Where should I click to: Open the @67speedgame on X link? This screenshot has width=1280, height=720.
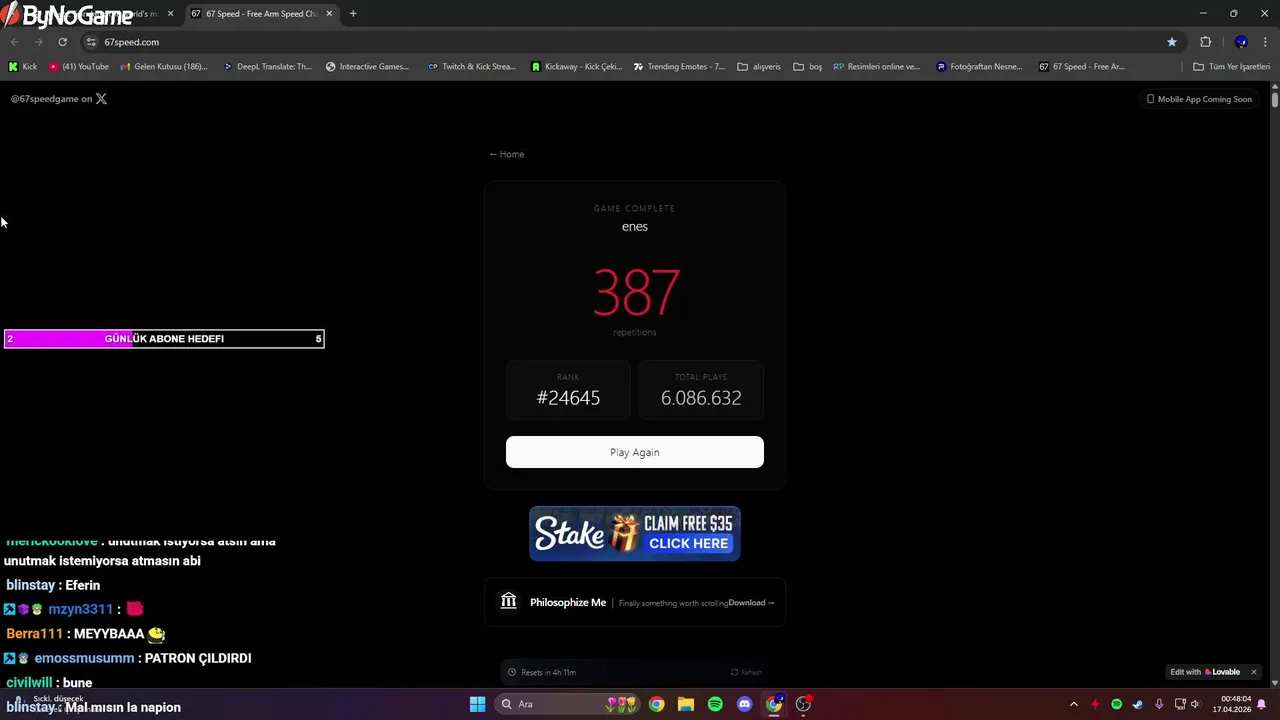(59, 99)
